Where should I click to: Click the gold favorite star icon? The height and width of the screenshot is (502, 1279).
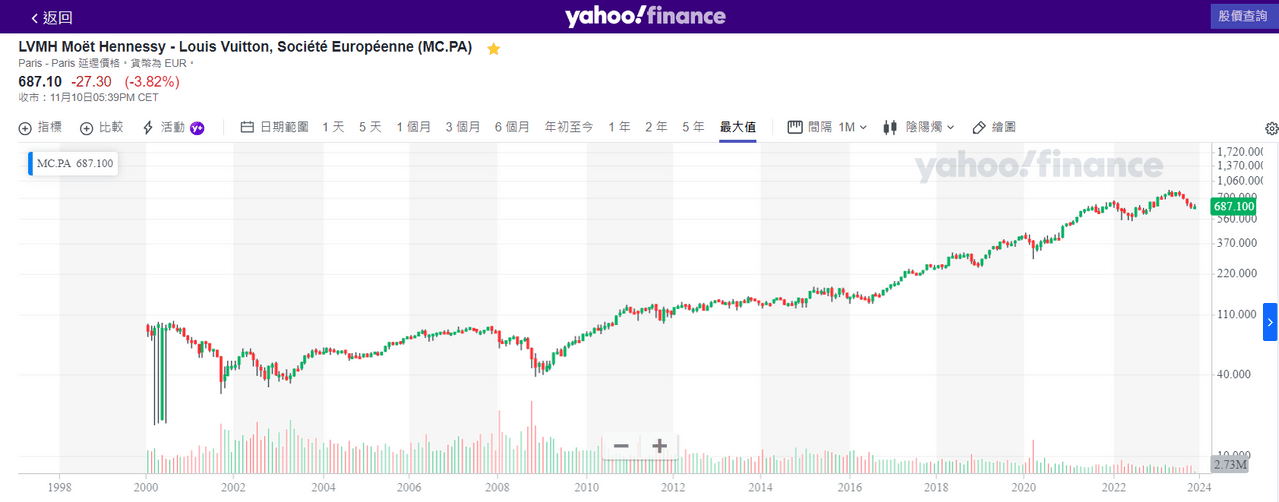click(x=493, y=49)
